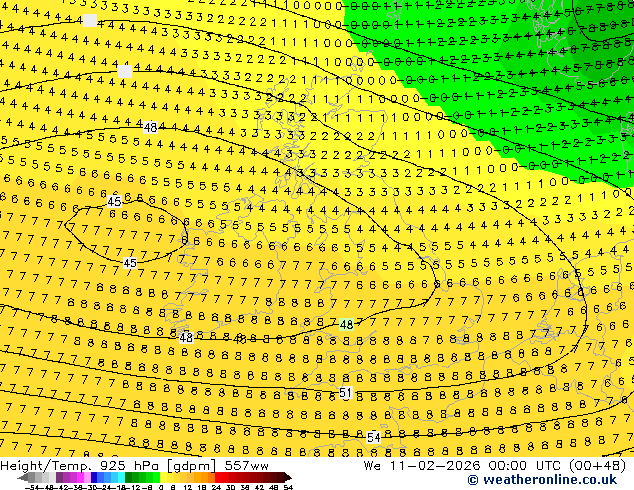Viewport: 634px width, 490px height.
Task: Open the weatheronline.co.uk link
Action: click(x=542, y=480)
